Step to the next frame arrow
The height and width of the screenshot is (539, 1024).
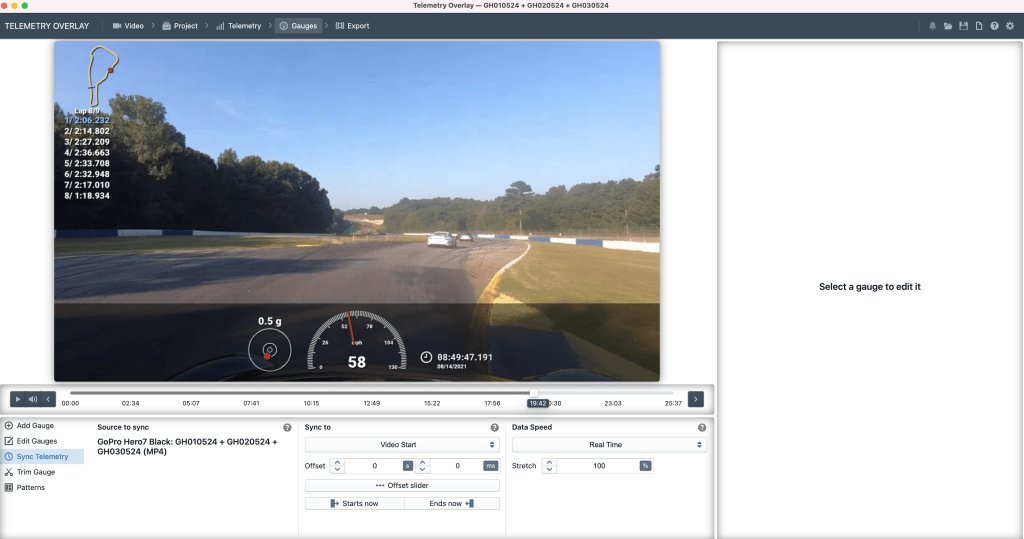tap(695, 399)
